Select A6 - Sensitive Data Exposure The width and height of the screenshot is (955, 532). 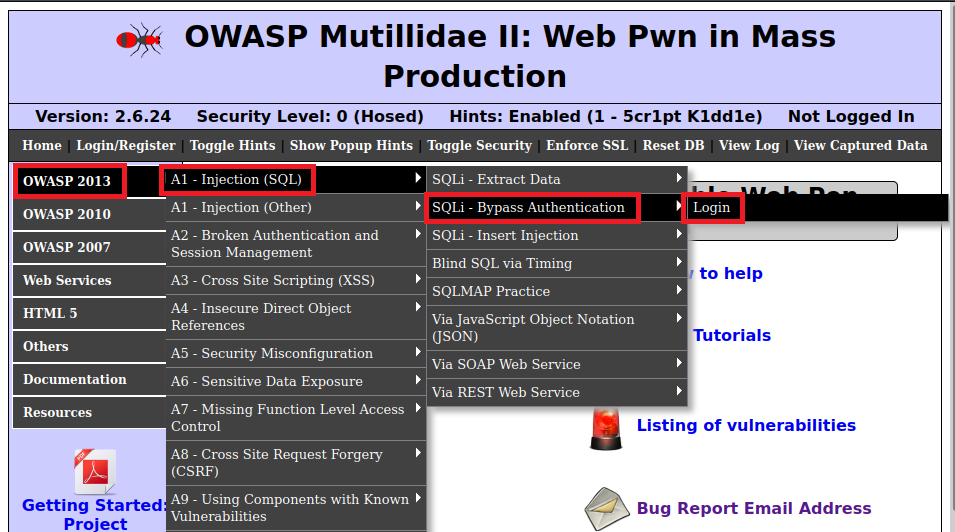click(296, 381)
